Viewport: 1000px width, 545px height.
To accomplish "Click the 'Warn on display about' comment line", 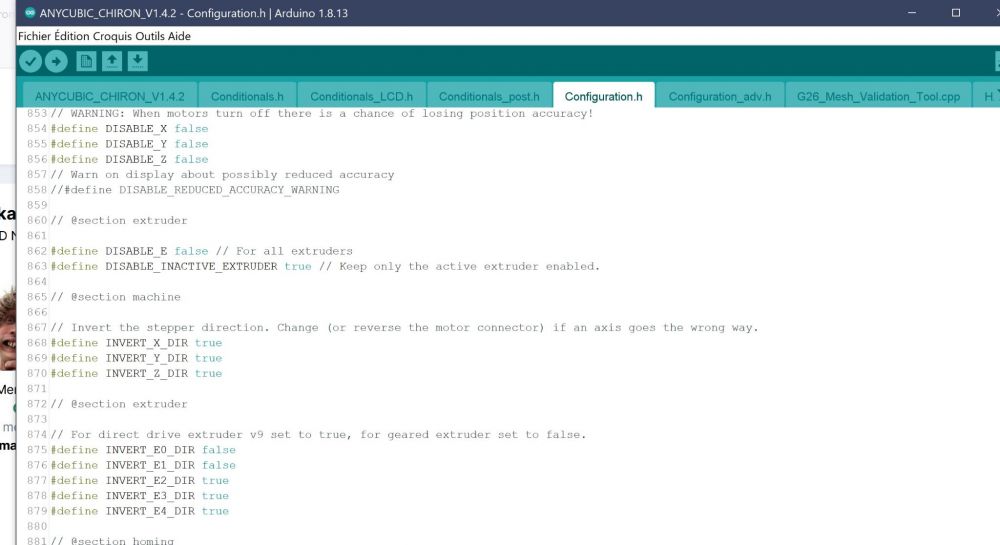I will (223, 175).
